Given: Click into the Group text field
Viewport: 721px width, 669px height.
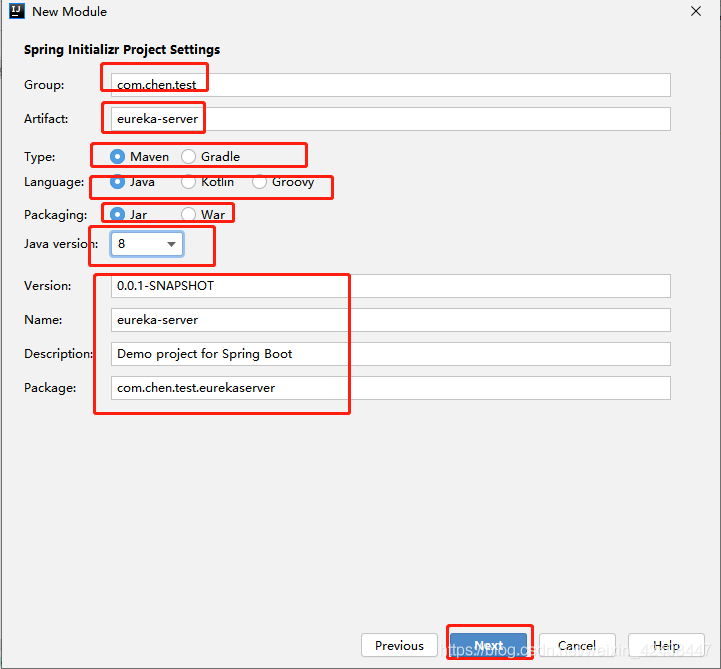Looking at the screenshot, I should point(390,85).
